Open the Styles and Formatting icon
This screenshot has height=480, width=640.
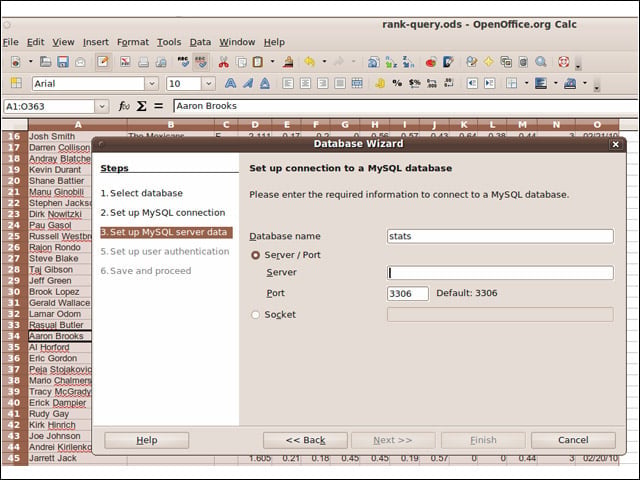16,83
